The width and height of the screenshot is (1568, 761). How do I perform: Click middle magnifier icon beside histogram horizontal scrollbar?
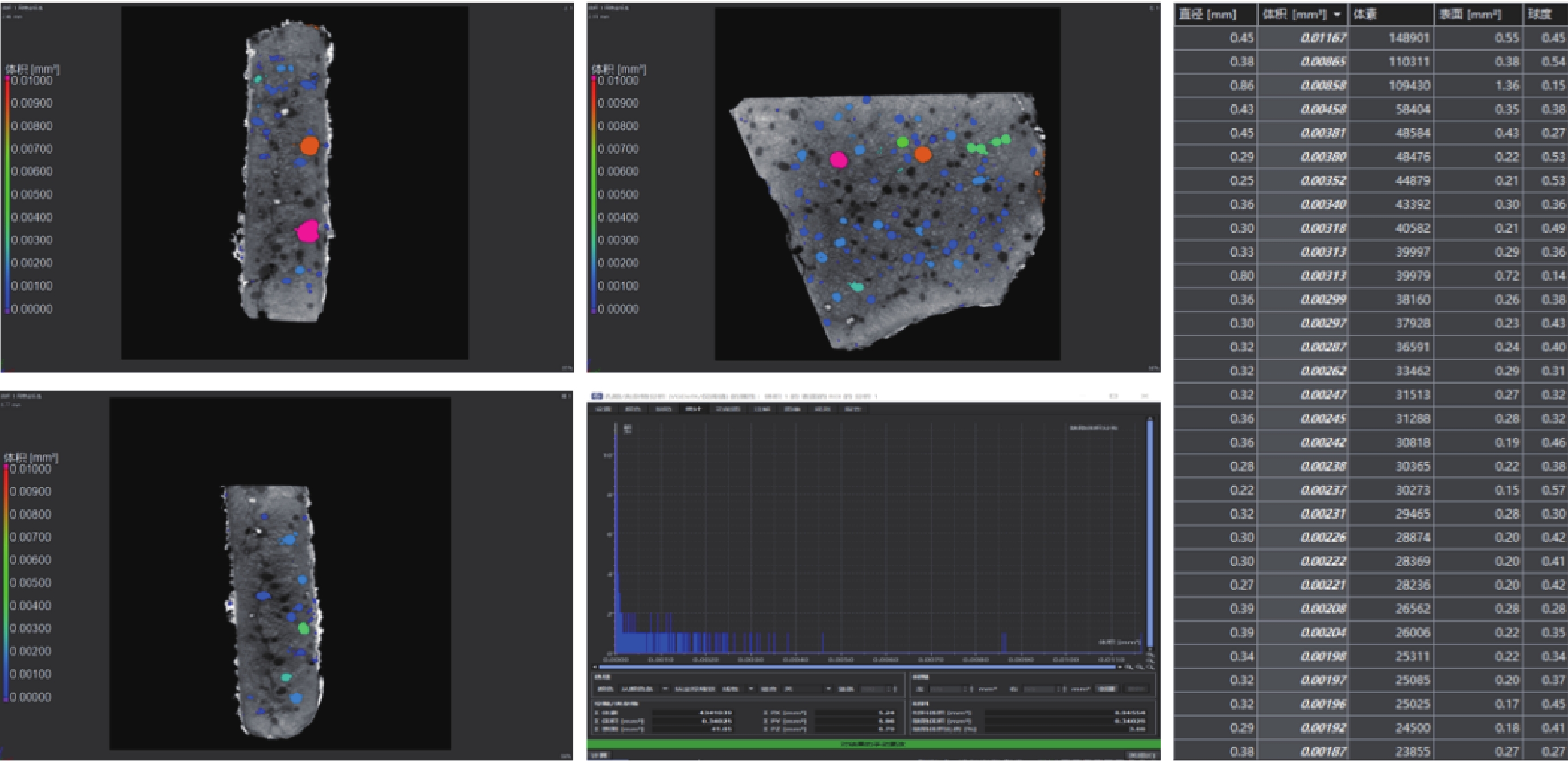click(1140, 668)
